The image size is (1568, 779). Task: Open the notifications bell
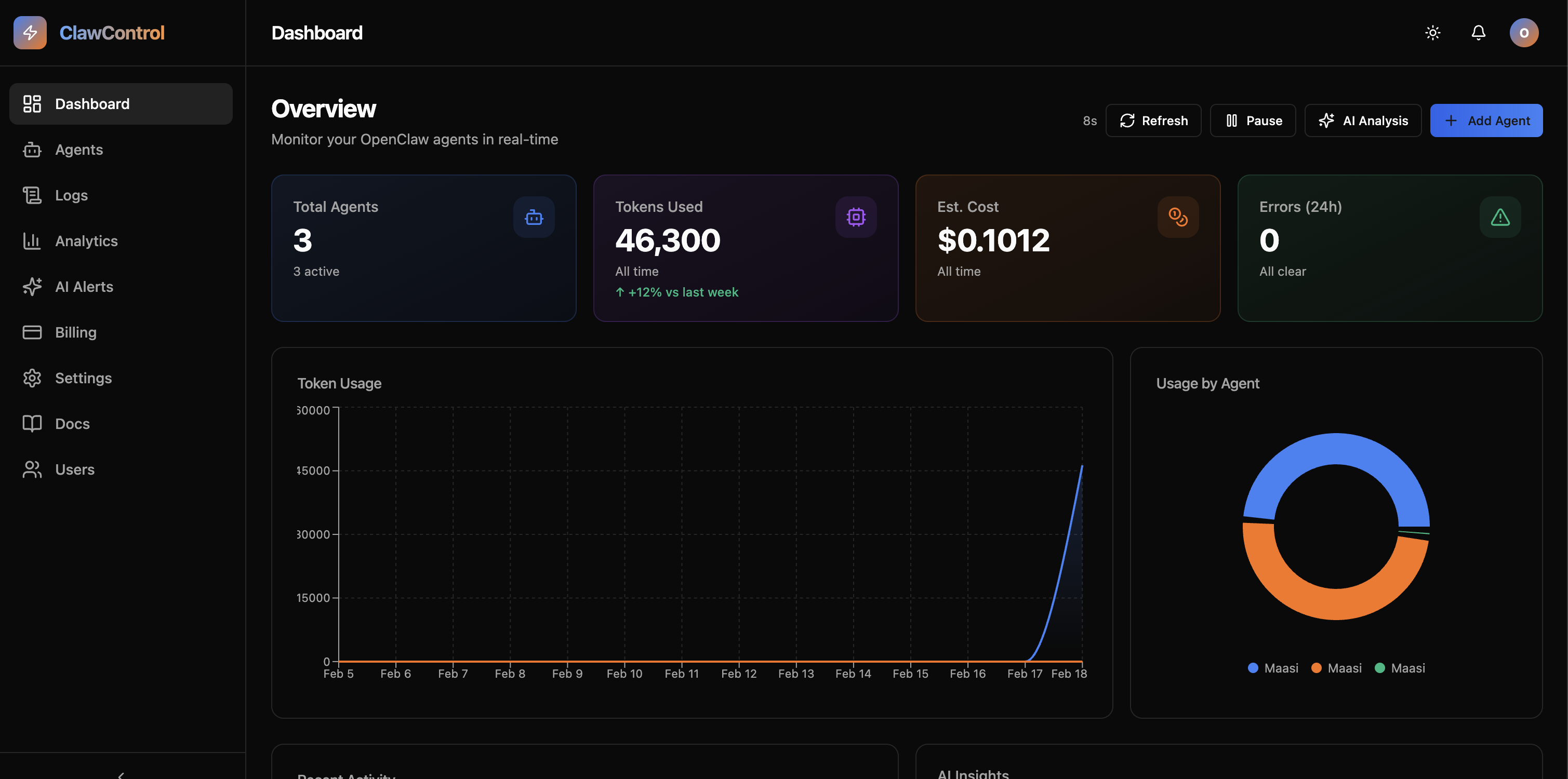click(x=1478, y=33)
